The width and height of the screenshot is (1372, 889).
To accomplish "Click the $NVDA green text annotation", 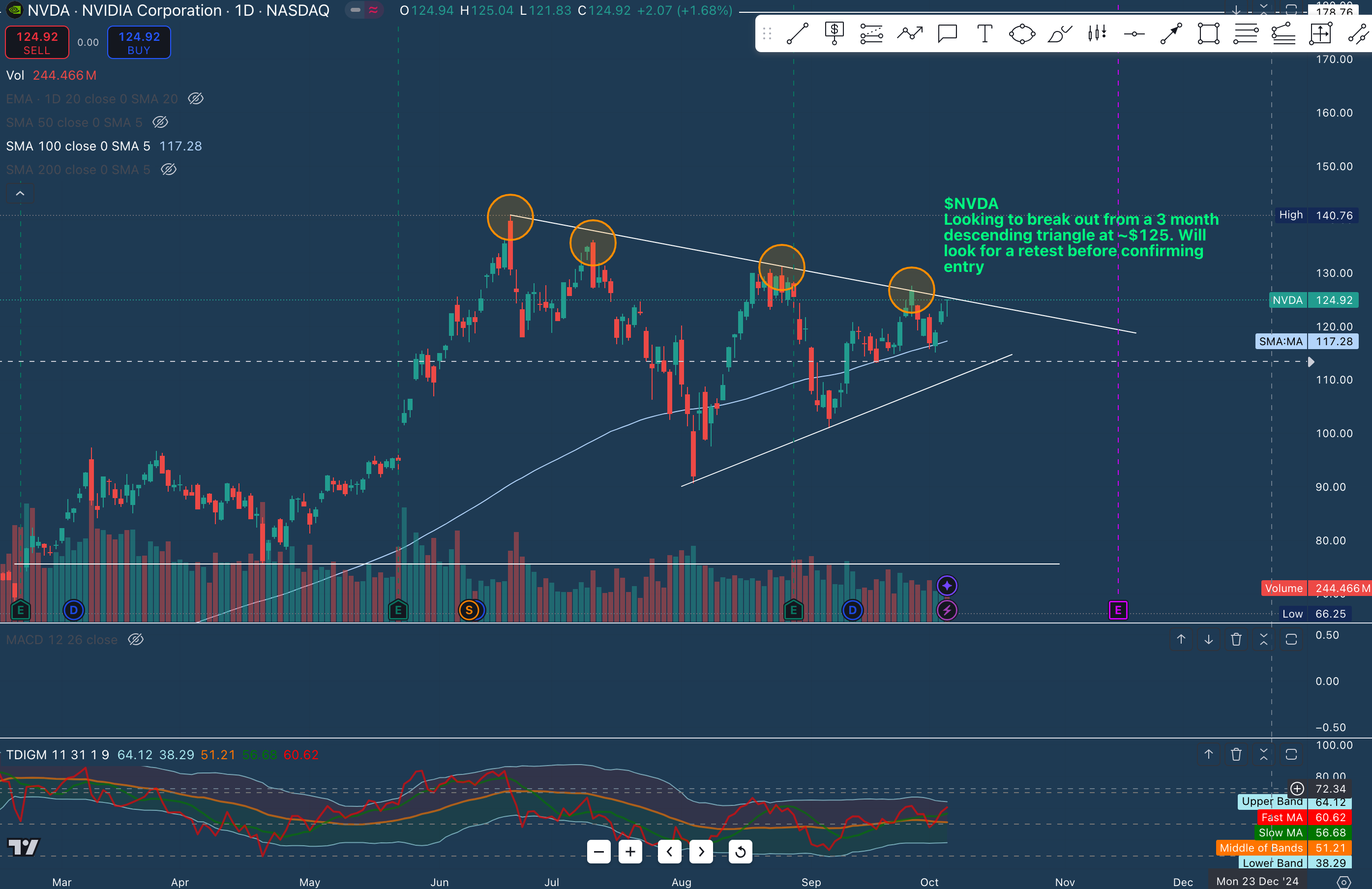I will tap(1081, 235).
